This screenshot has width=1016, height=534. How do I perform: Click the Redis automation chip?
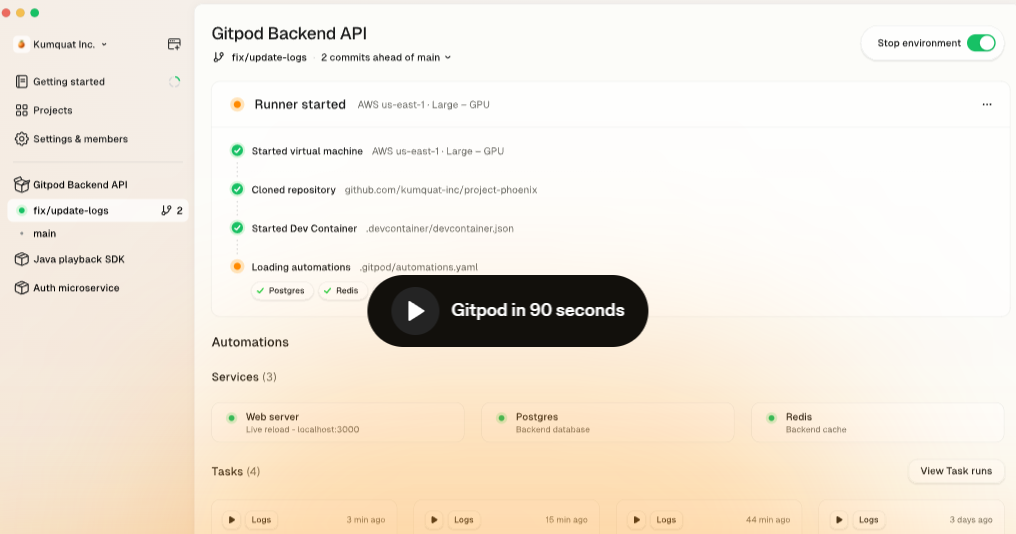(343, 290)
